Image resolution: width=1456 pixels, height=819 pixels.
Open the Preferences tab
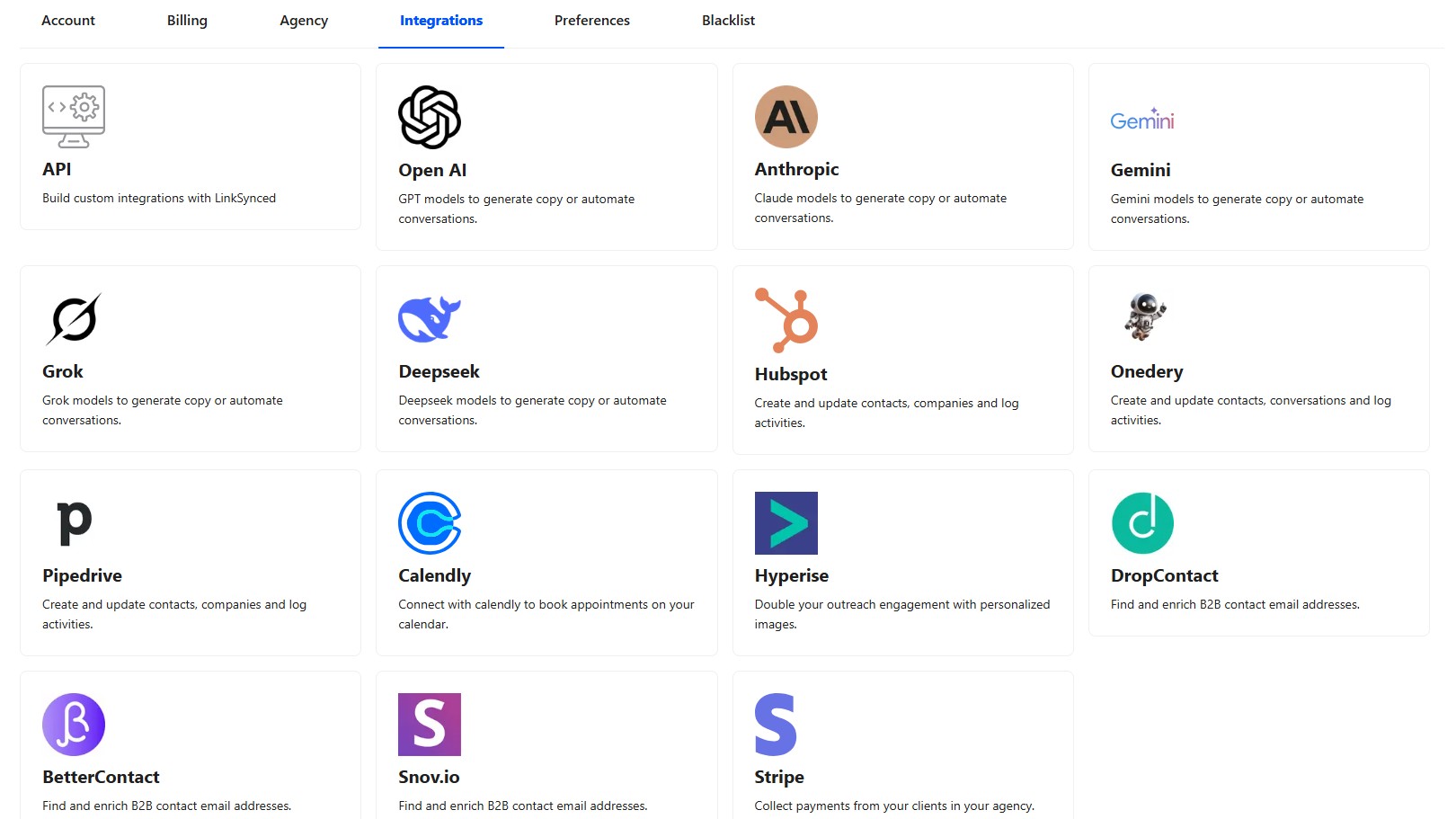tap(592, 21)
